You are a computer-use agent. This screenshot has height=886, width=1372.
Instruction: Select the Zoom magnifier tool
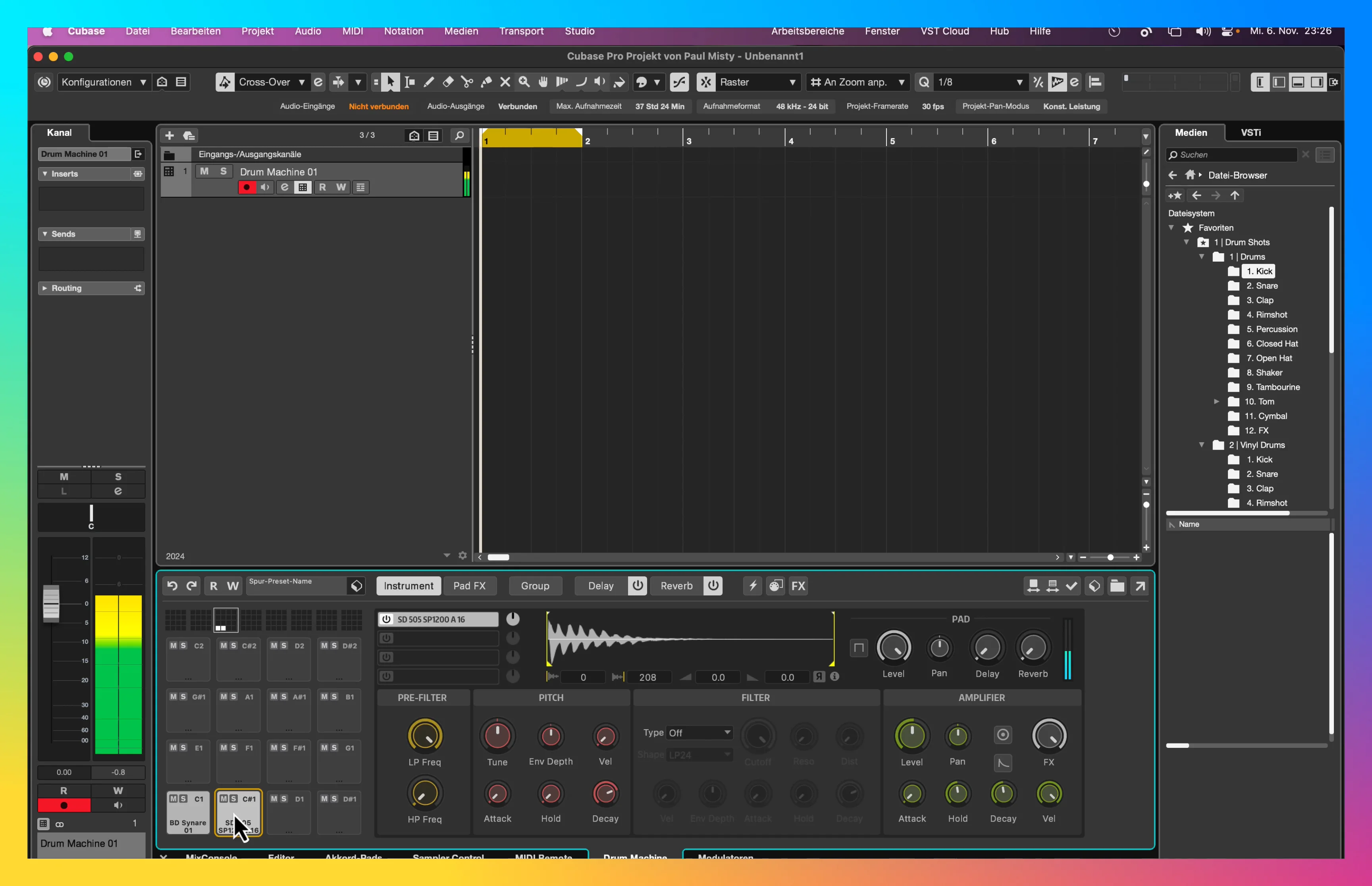524,82
